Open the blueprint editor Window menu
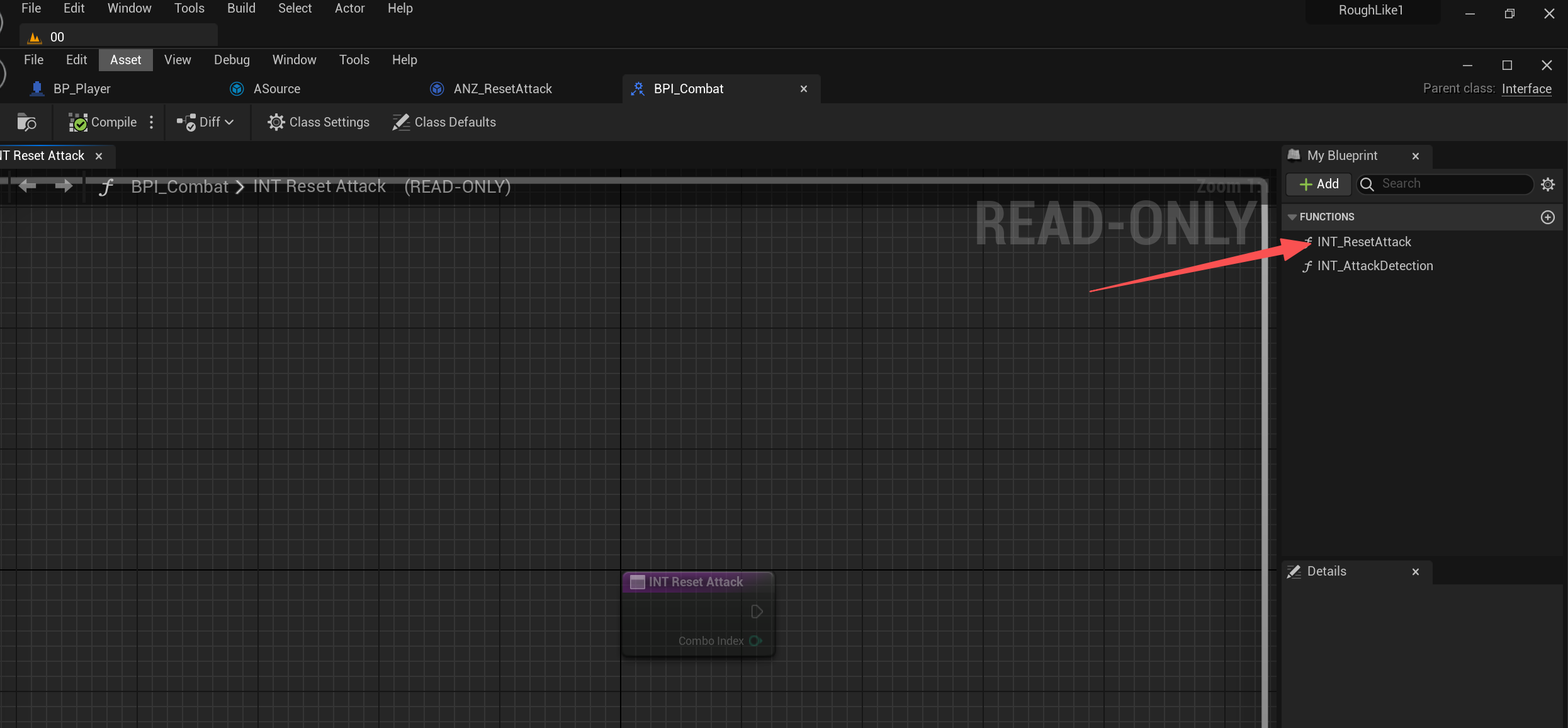 coord(294,60)
